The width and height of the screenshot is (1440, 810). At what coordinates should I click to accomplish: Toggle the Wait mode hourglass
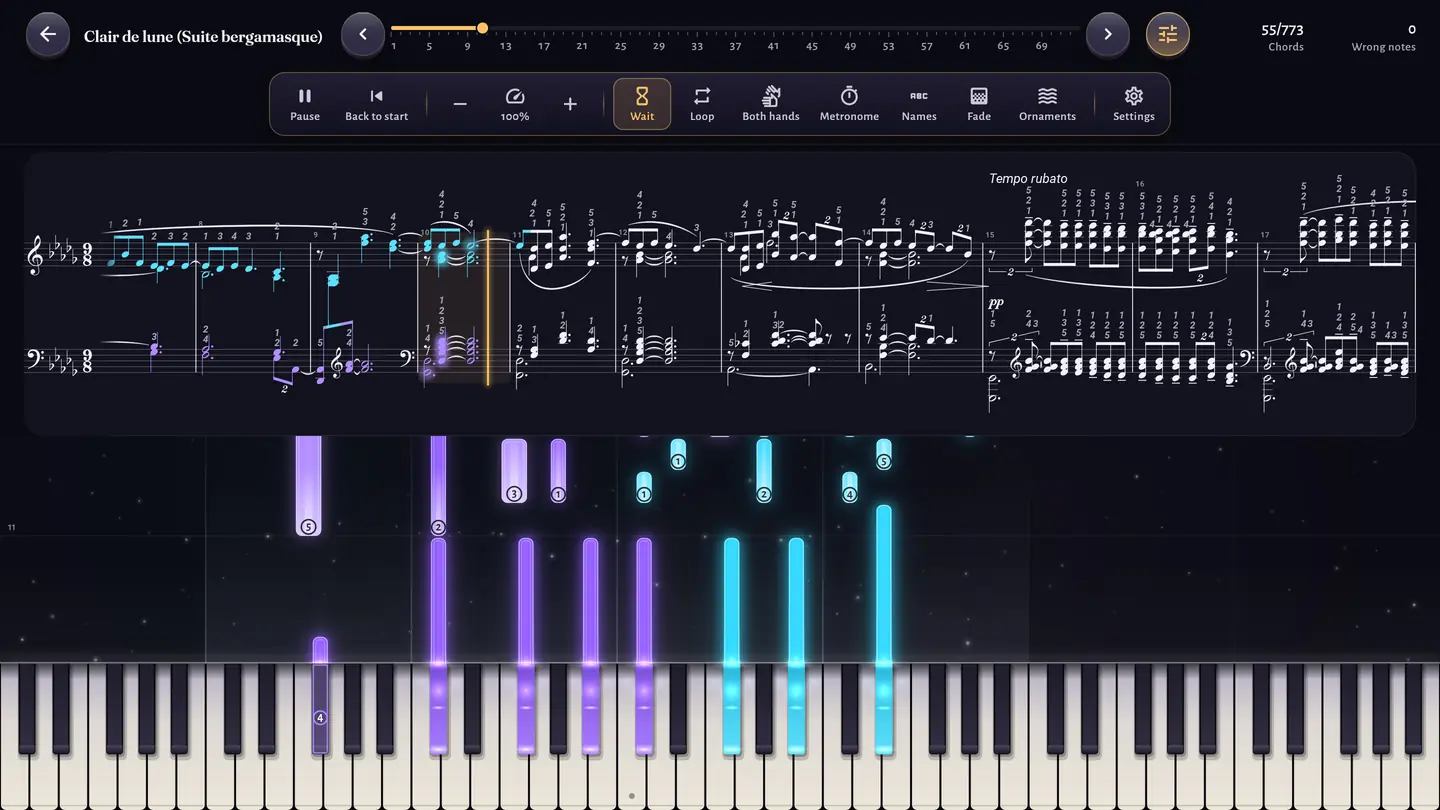click(642, 104)
